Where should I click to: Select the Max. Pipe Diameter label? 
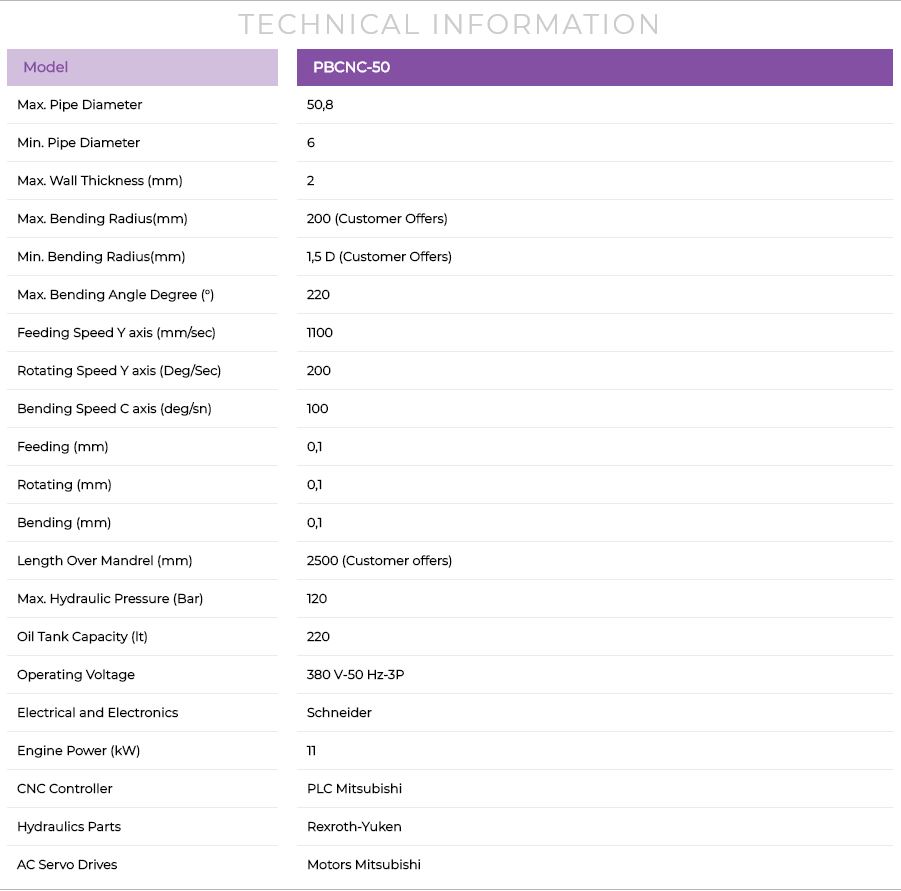tap(79, 105)
